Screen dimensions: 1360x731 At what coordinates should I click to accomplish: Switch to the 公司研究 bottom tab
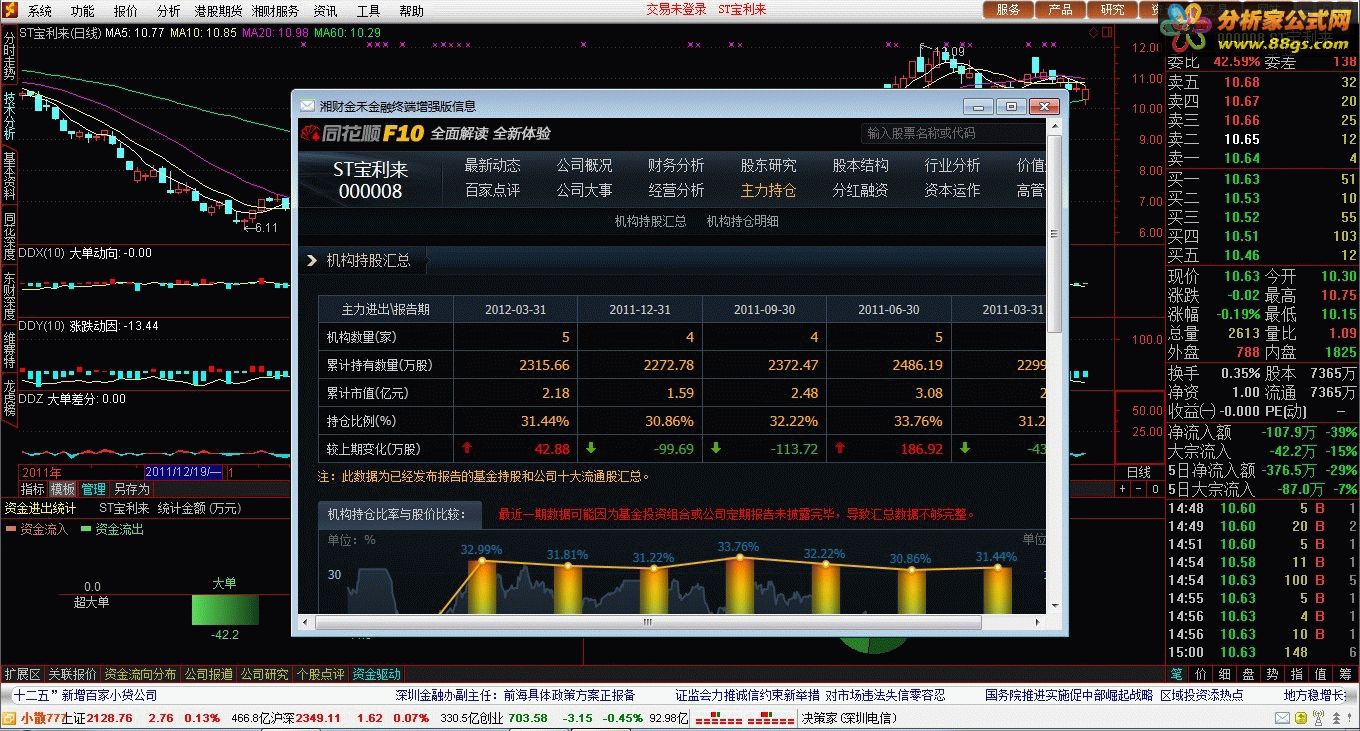[x=264, y=674]
